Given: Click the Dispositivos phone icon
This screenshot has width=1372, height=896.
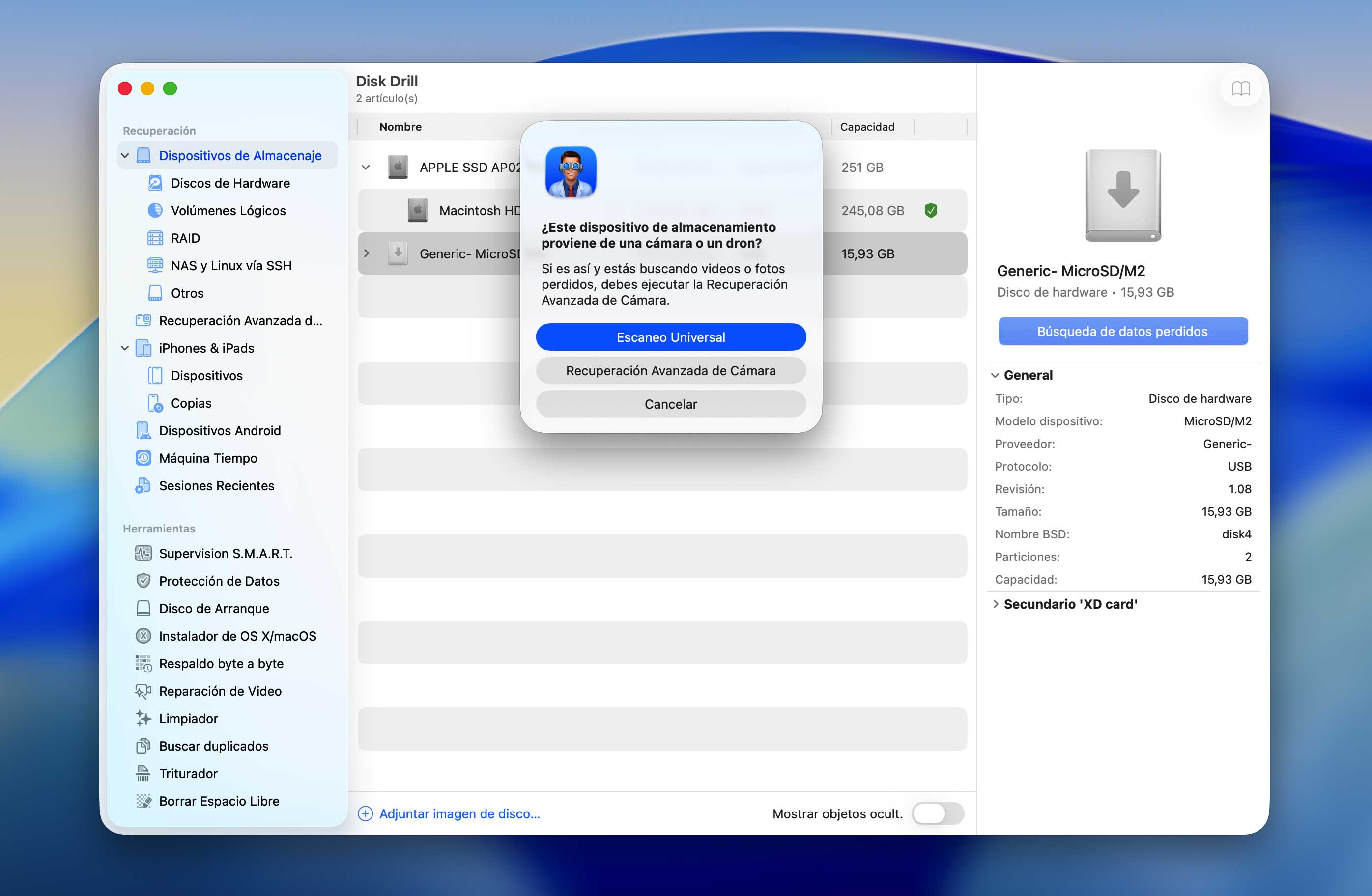Looking at the screenshot, I should coord(155,376).
